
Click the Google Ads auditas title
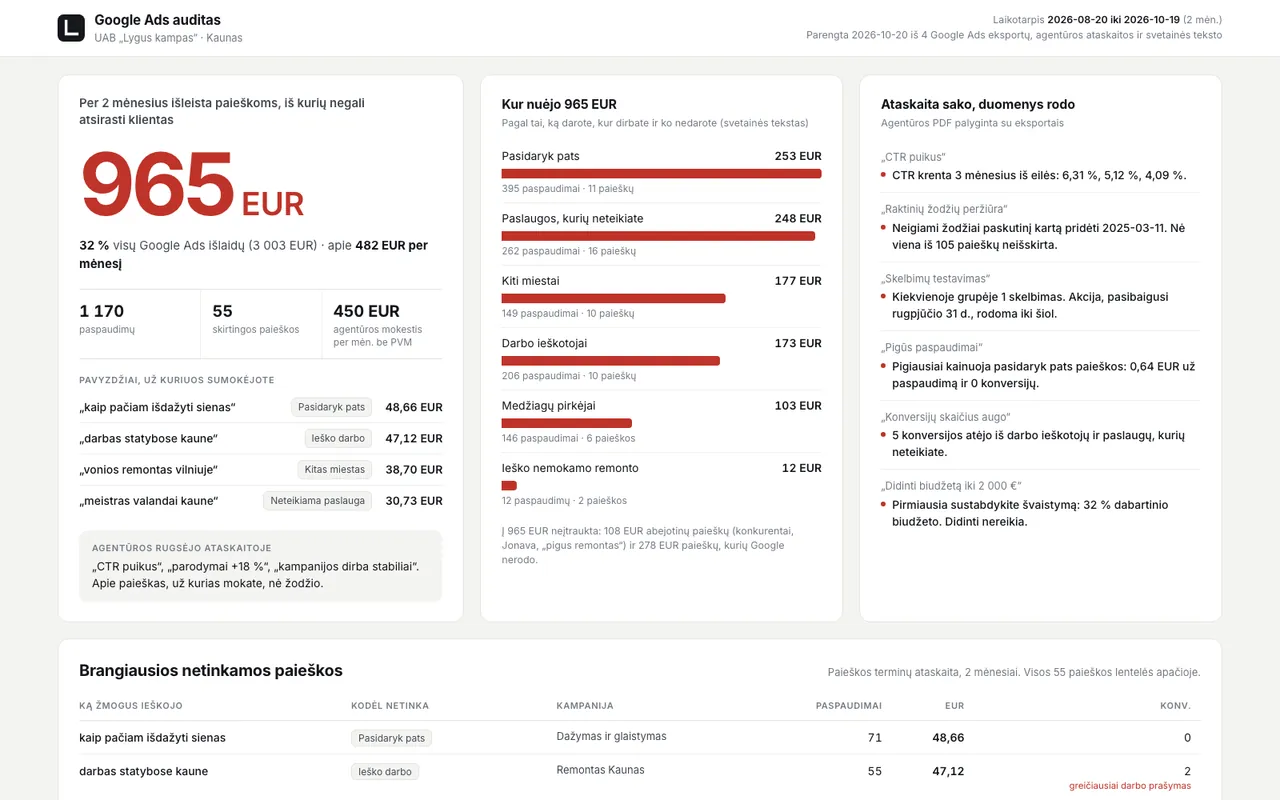[x=158, y=20]
